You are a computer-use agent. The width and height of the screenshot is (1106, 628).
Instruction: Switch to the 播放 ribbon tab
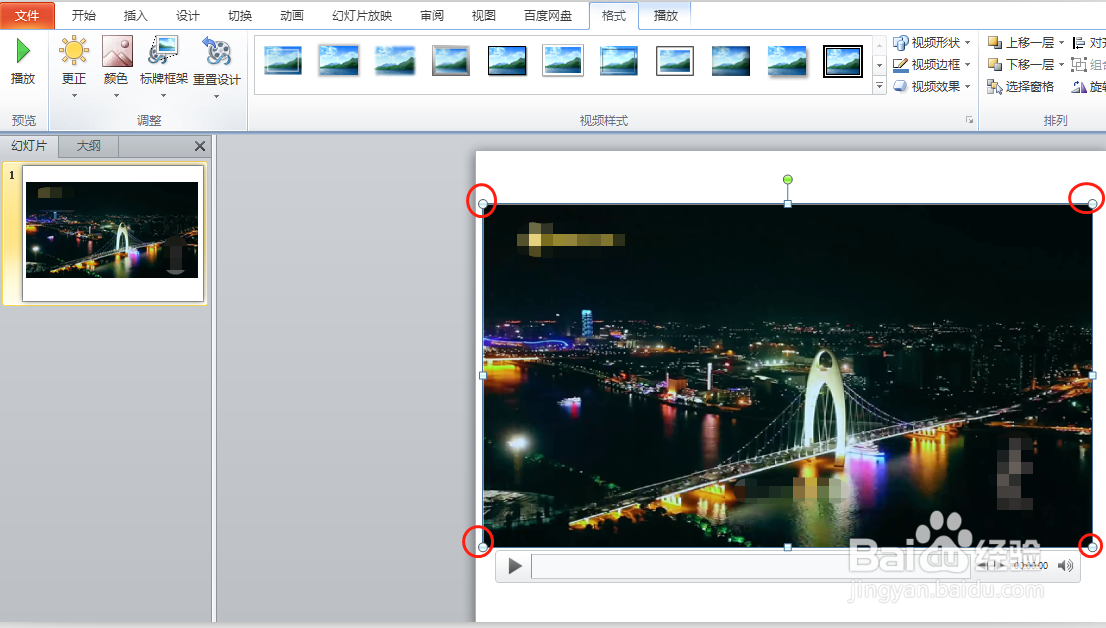(664, 15)
